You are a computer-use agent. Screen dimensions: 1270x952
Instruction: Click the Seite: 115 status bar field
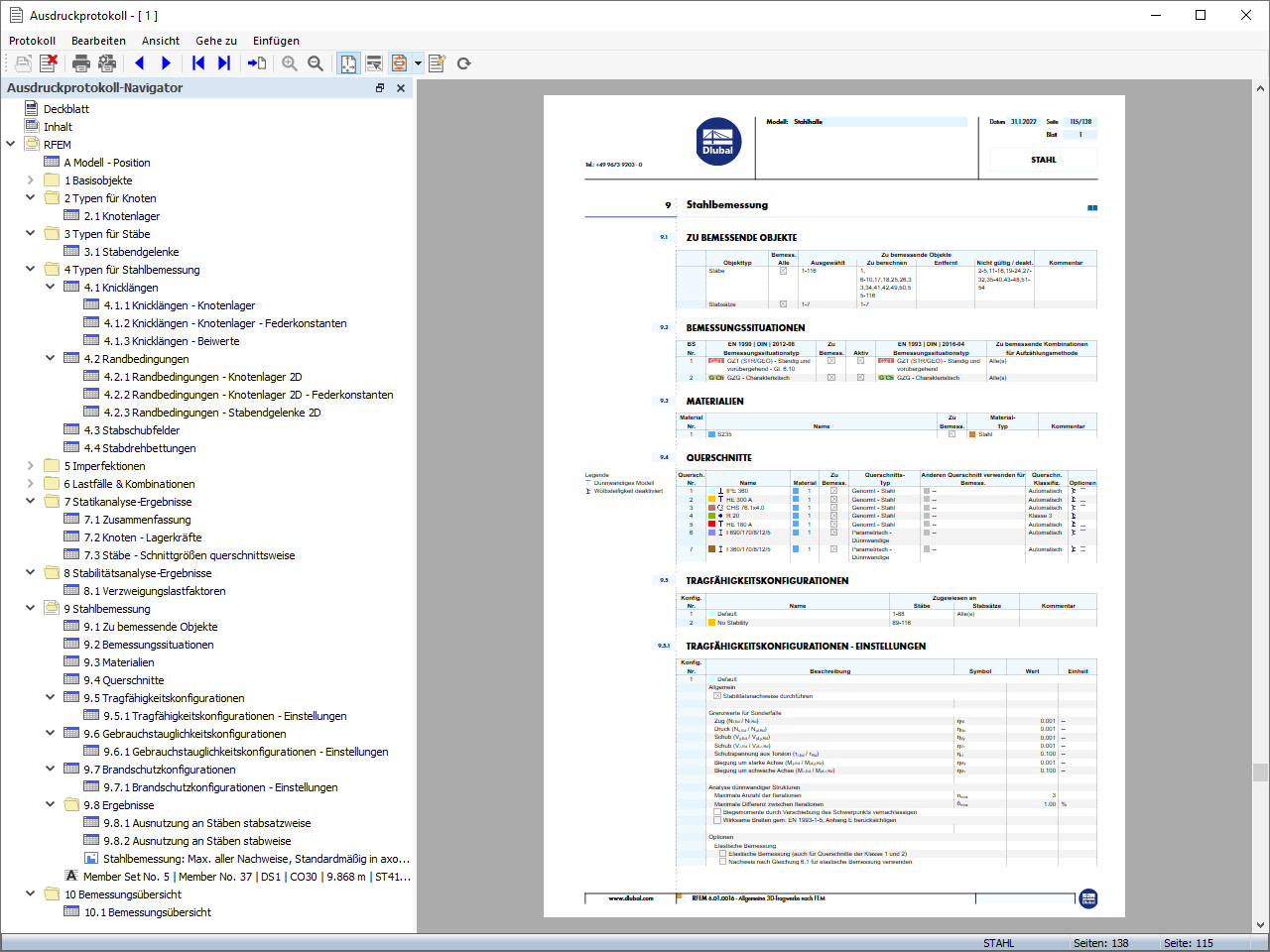point(1189,943)
